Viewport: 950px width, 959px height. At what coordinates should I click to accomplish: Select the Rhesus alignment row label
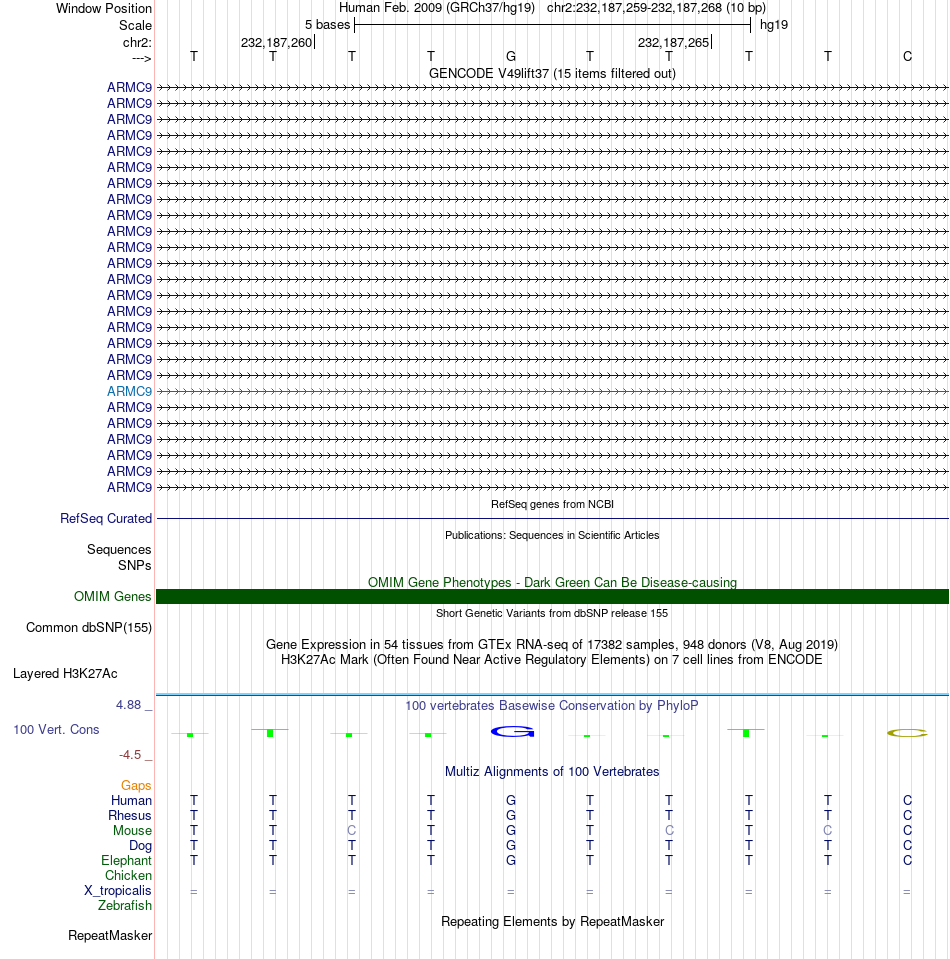pos(130,815)
